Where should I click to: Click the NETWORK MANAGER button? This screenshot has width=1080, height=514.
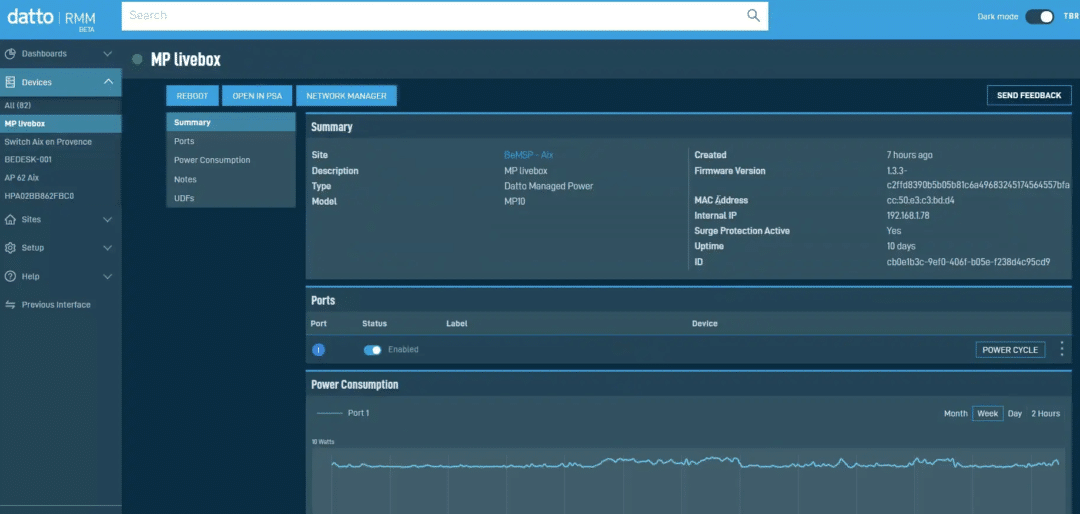(346, 96)
